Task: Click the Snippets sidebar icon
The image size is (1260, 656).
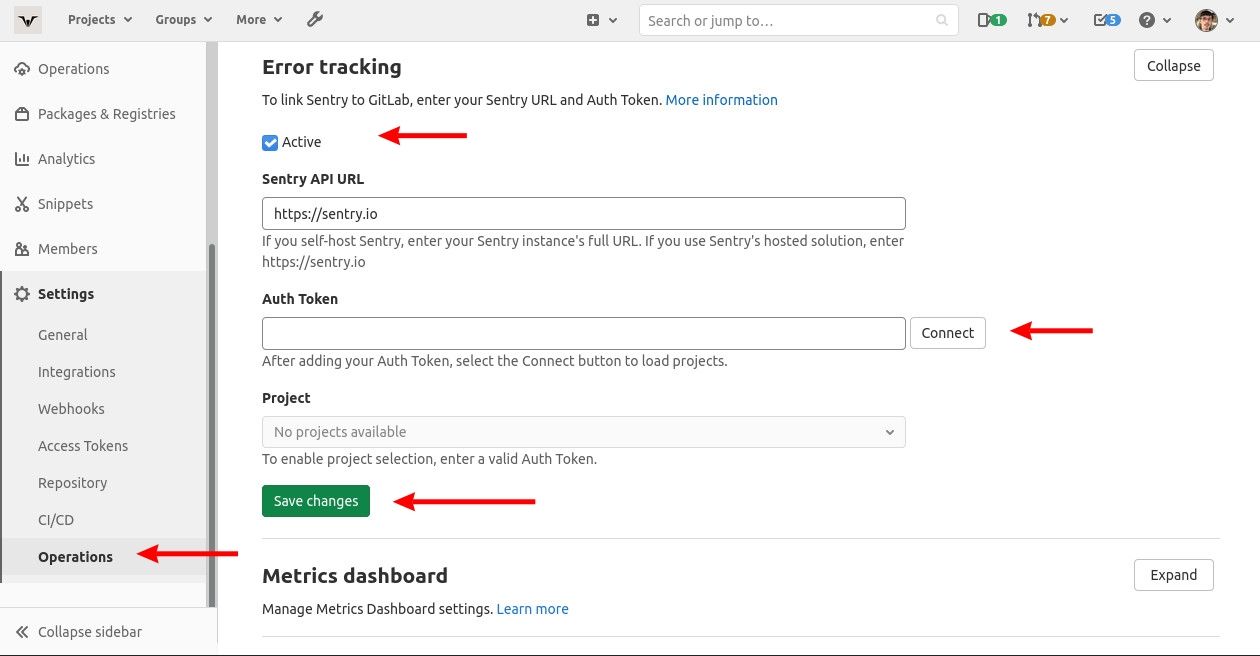Action: (x=22, y=203)
